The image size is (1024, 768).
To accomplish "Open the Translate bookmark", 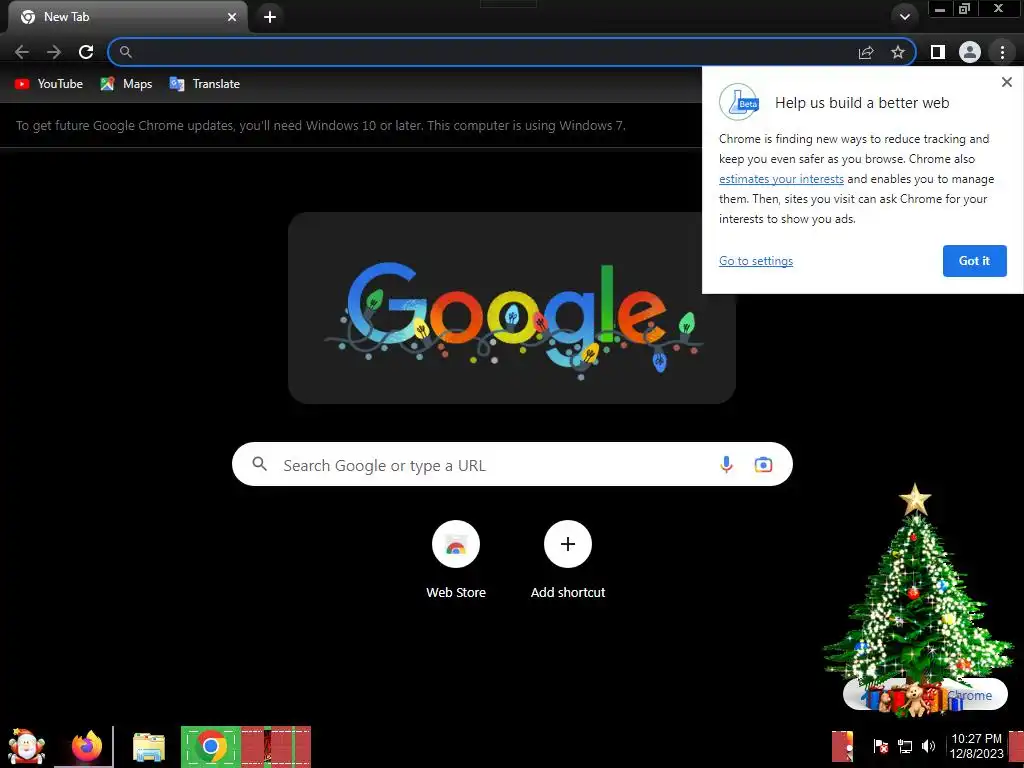I will pos(204,84).
